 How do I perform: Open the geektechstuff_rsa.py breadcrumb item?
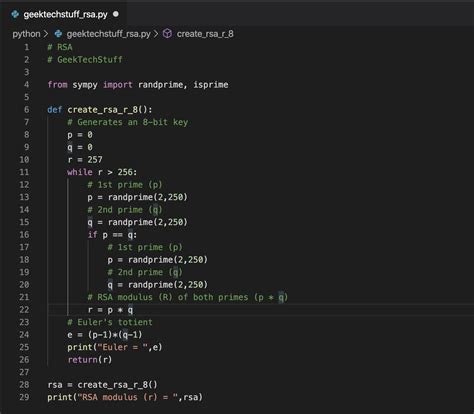click(x=108, y=34)
